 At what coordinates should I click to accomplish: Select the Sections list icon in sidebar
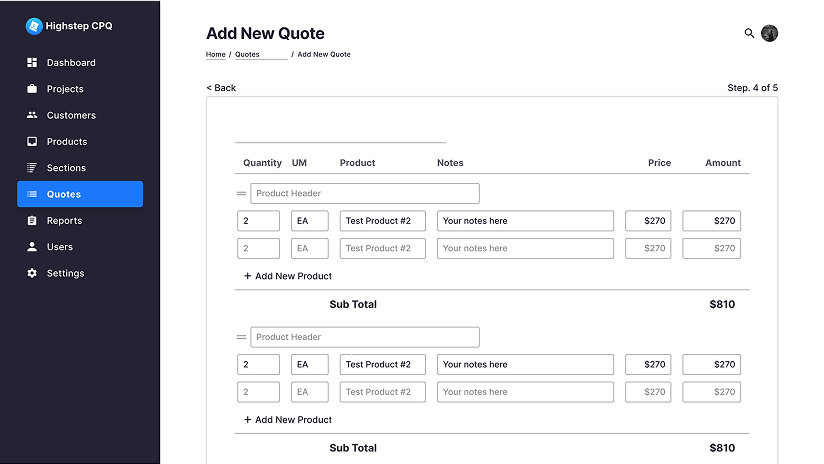pos(32,168)
